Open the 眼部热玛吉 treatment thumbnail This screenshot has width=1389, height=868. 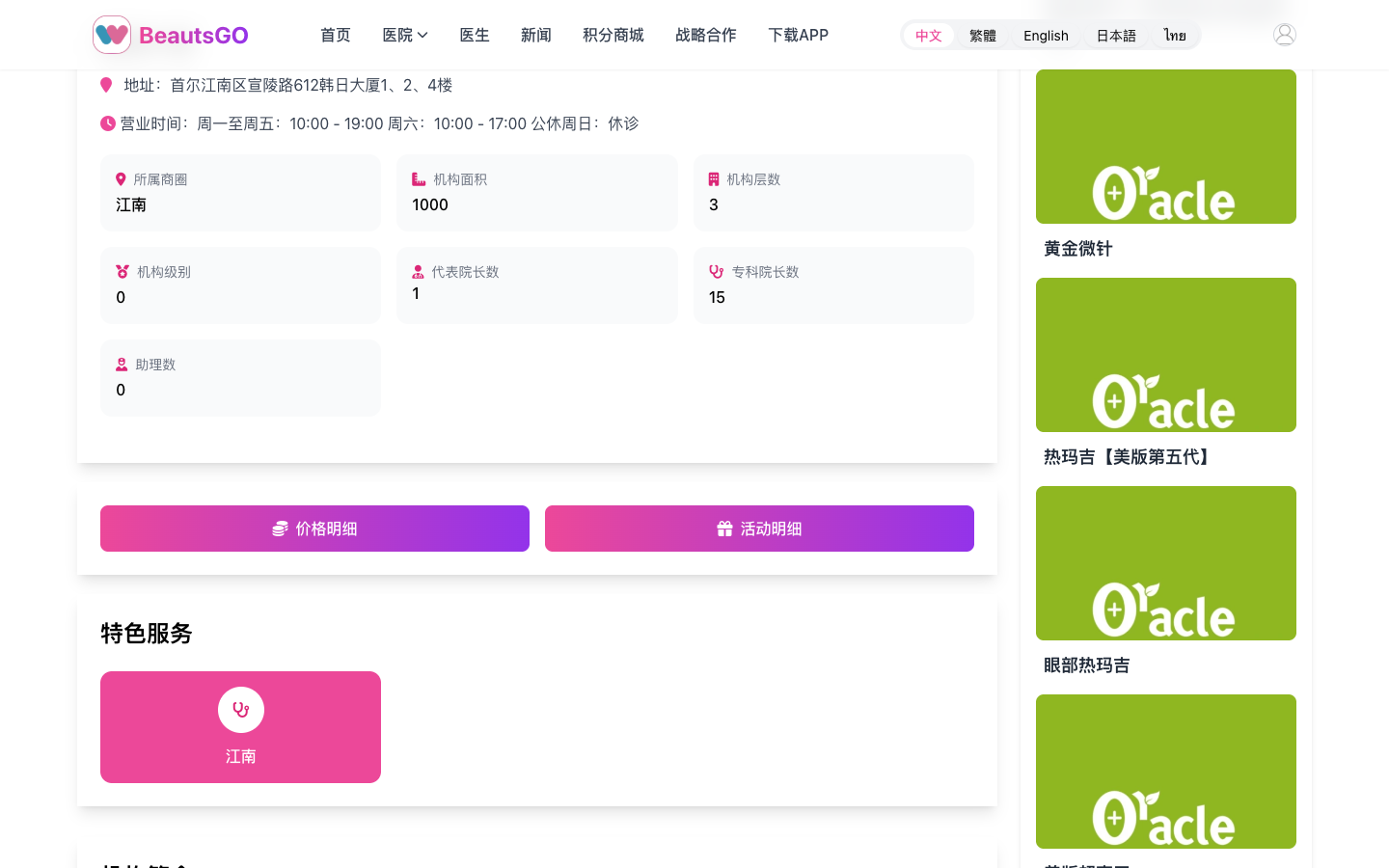click(x=1165, y=562)
